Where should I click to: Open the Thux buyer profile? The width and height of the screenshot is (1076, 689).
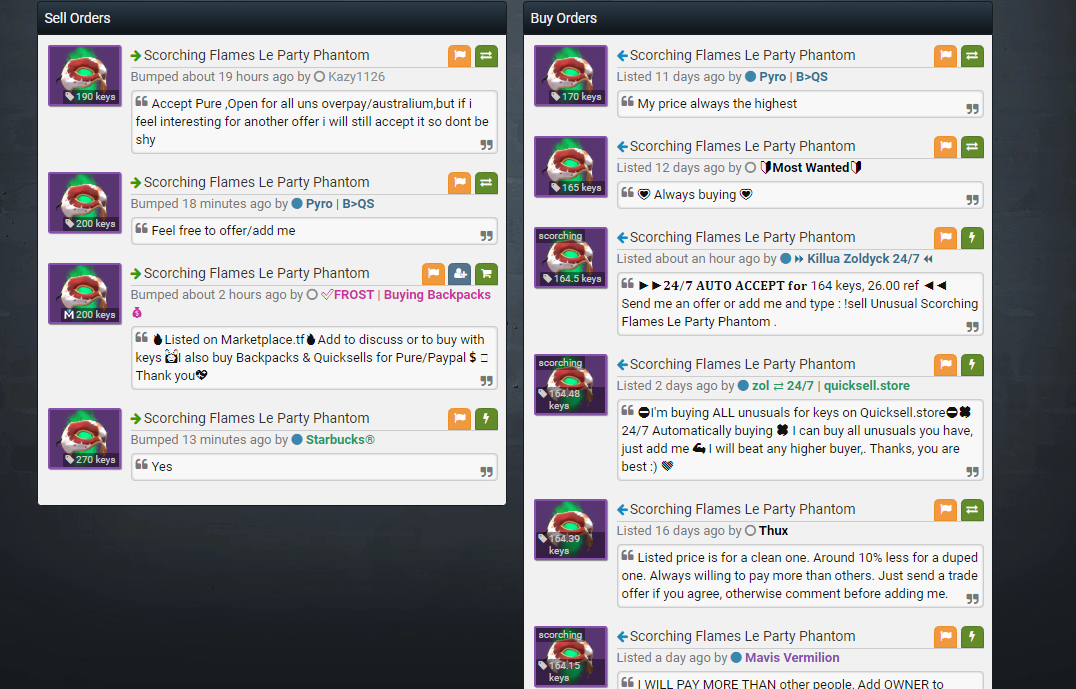point(773,530)
